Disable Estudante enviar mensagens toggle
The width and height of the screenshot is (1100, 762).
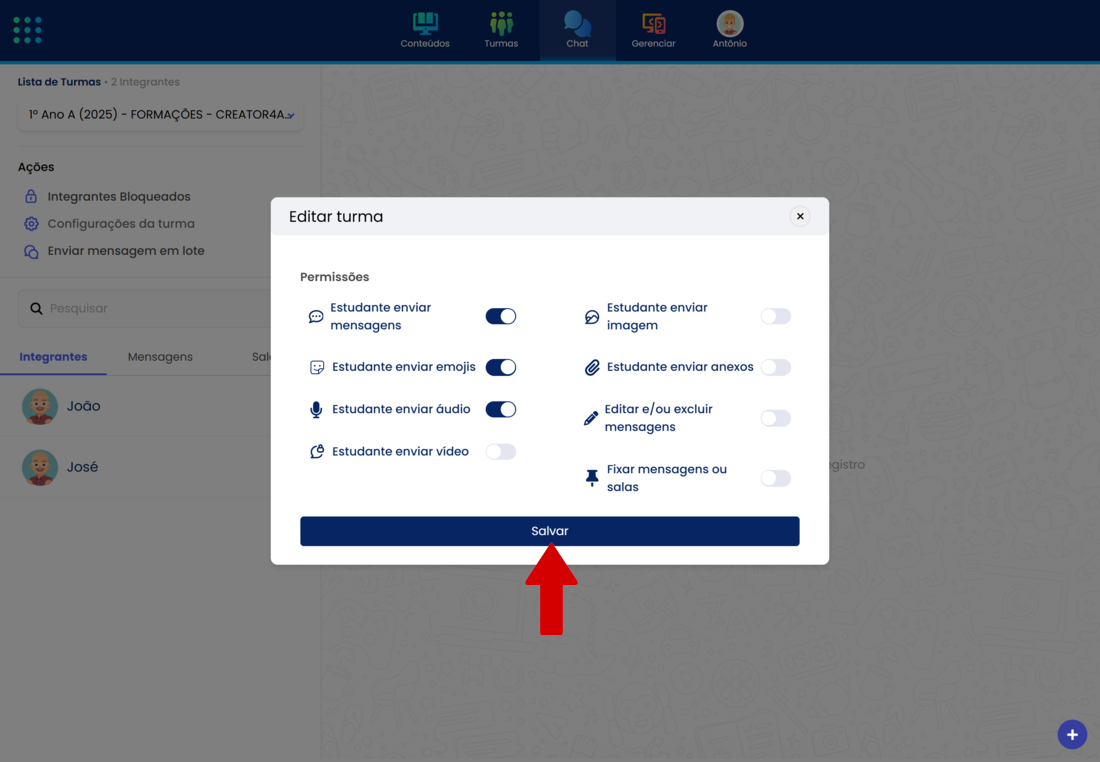[501, 316]
